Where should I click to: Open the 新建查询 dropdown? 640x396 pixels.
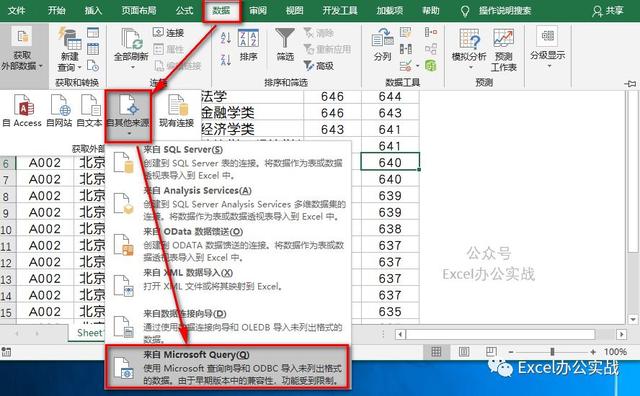(70, 50)
